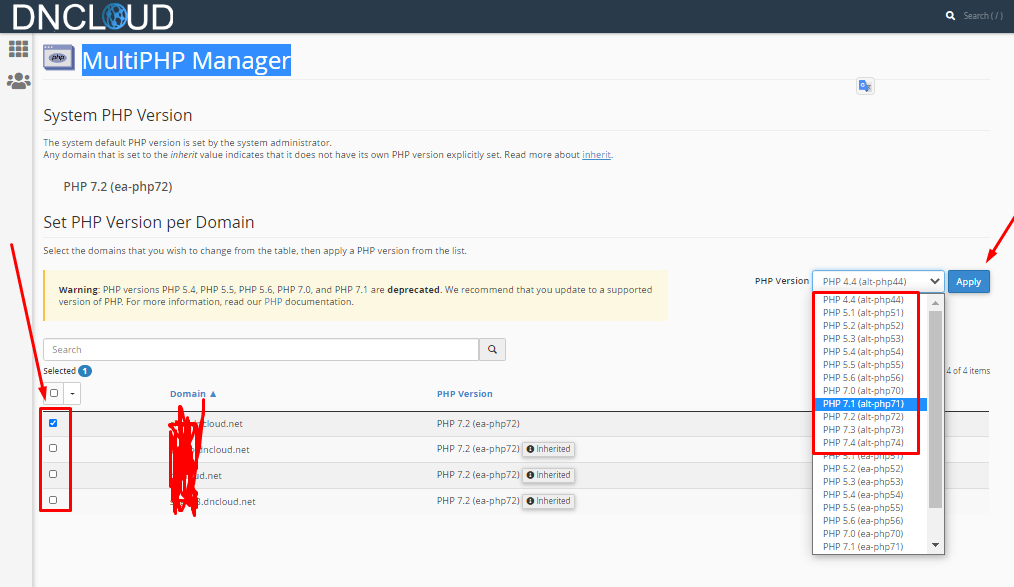Select PHP 4.4 (alt-php44) from list
The width and height of the screenshot is (1014, 587).
863,299
